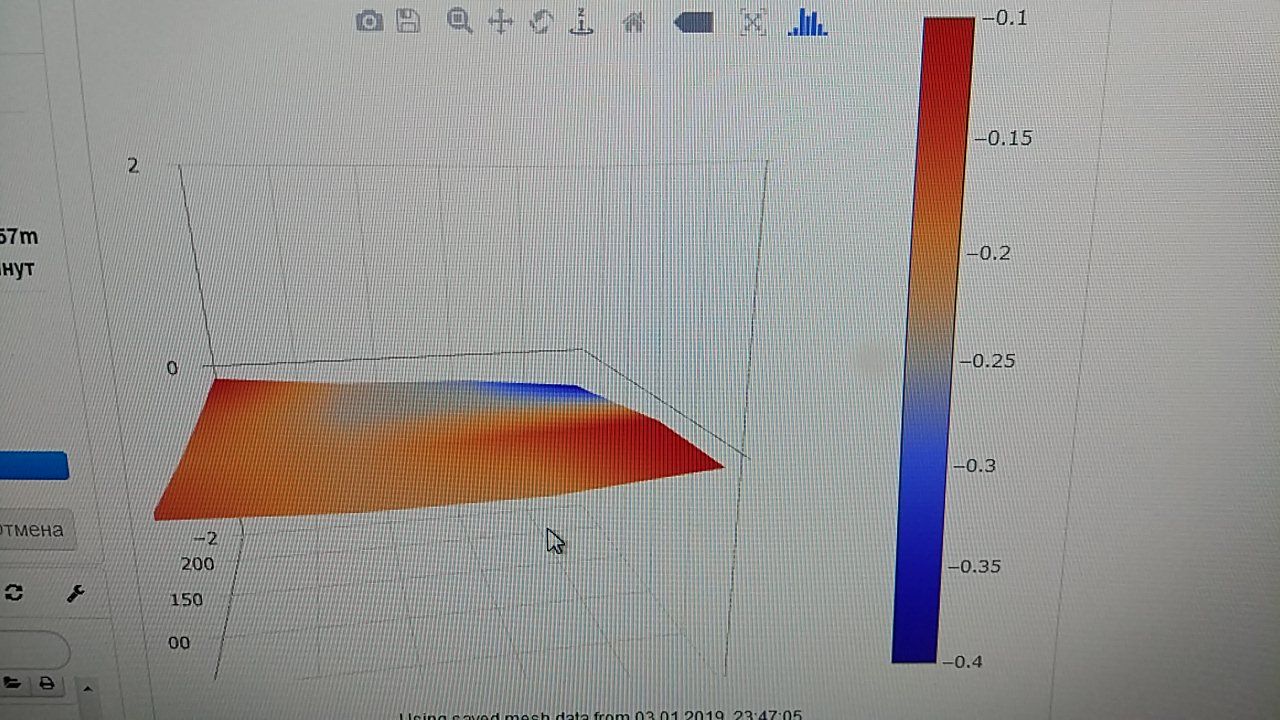Click the -0.3 colorbar tick label
The image size is (1280, 720).
974,466
